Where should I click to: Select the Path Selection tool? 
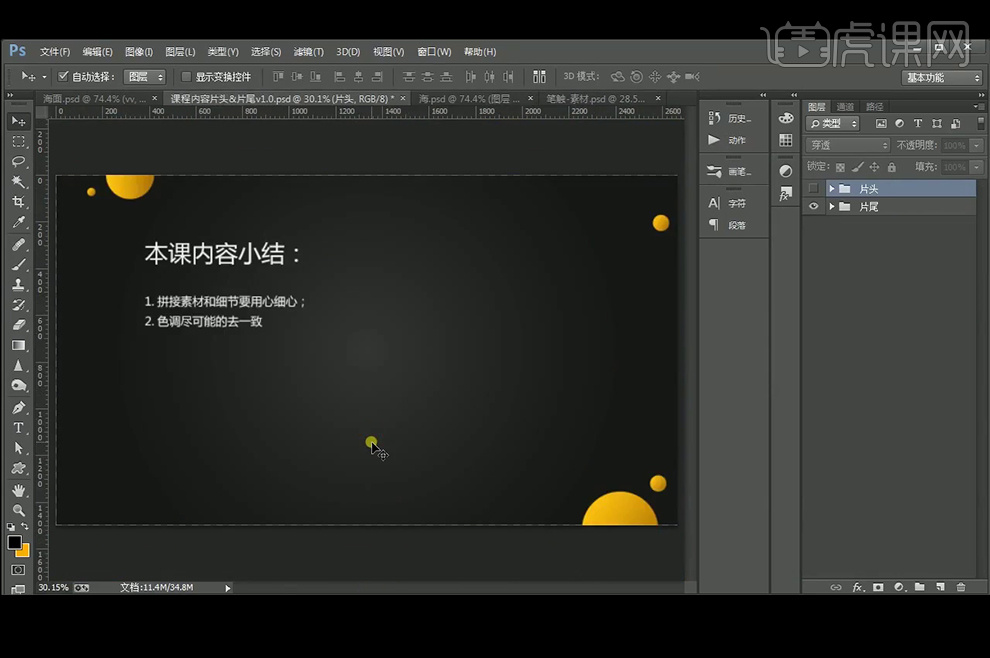point(18,448)
